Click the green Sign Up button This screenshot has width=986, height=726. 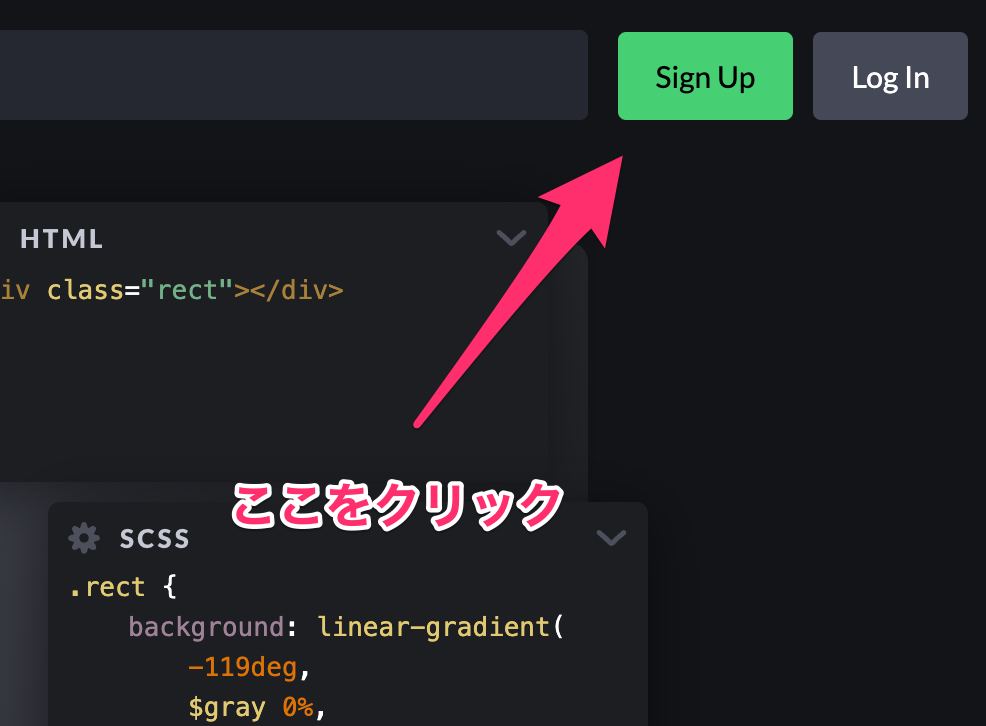click(x=705, y=76)
